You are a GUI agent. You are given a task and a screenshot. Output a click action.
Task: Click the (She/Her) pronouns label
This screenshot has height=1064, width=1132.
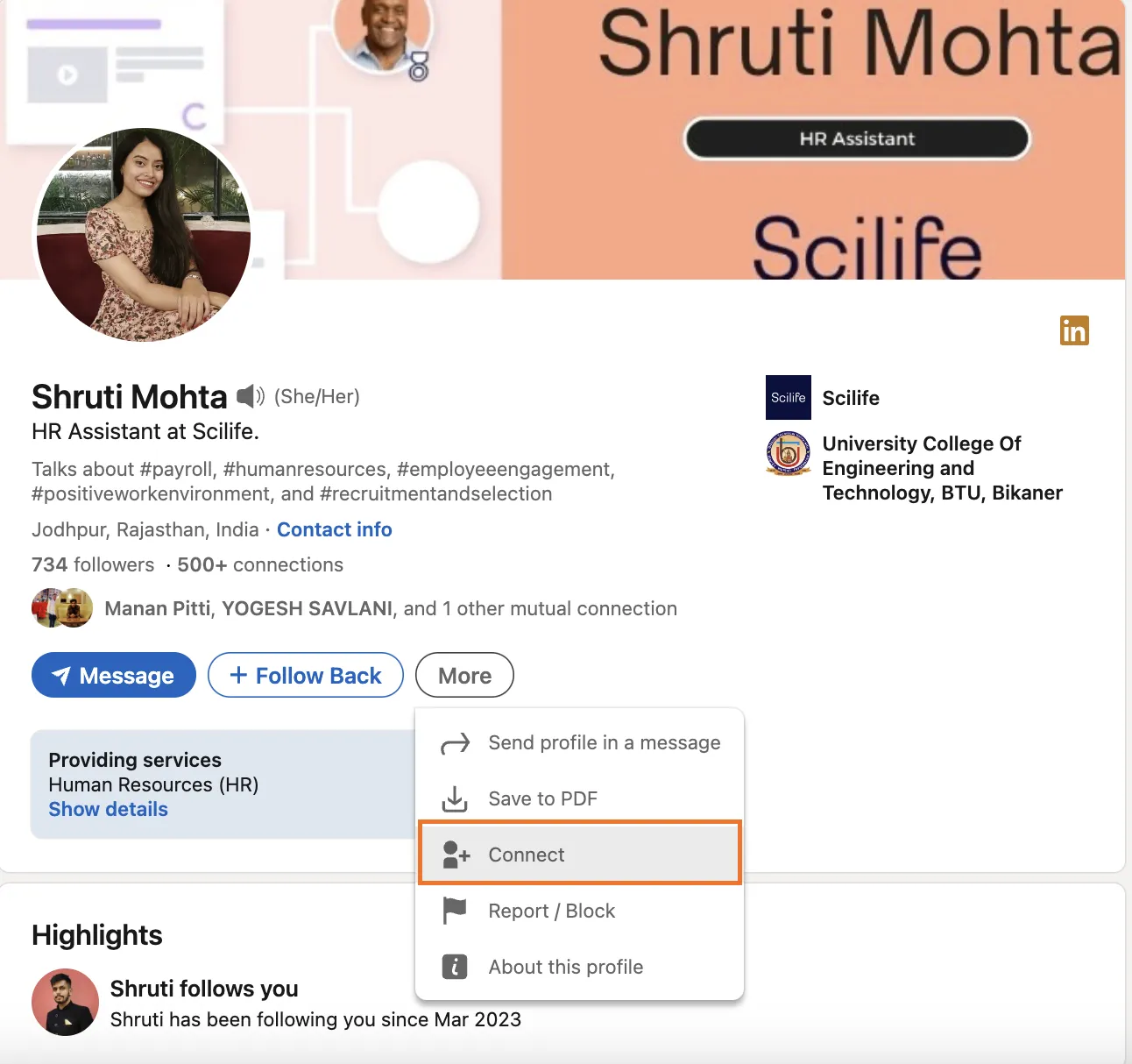317,396
